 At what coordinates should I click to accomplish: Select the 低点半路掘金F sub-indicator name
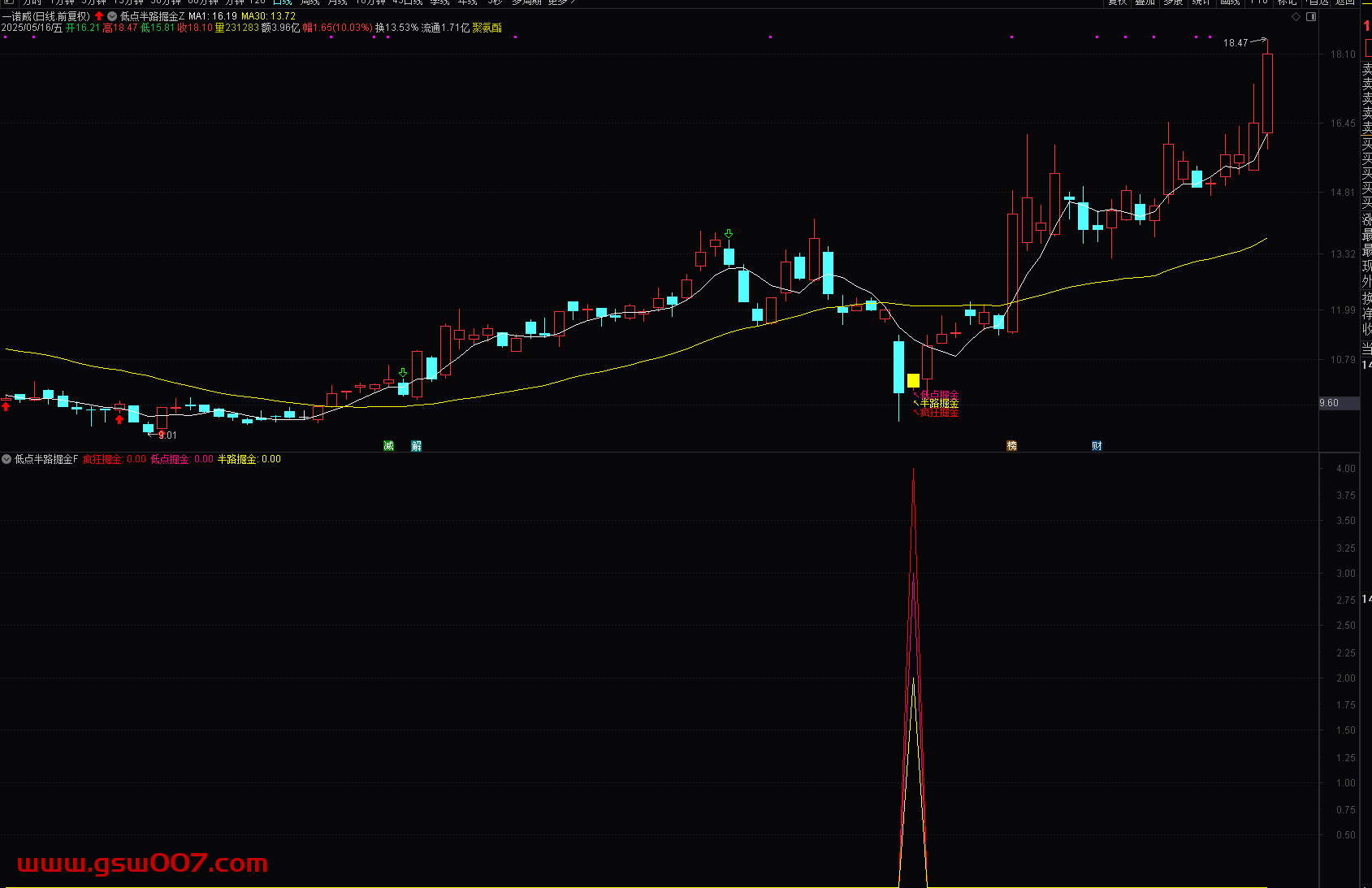click(46, 459)
